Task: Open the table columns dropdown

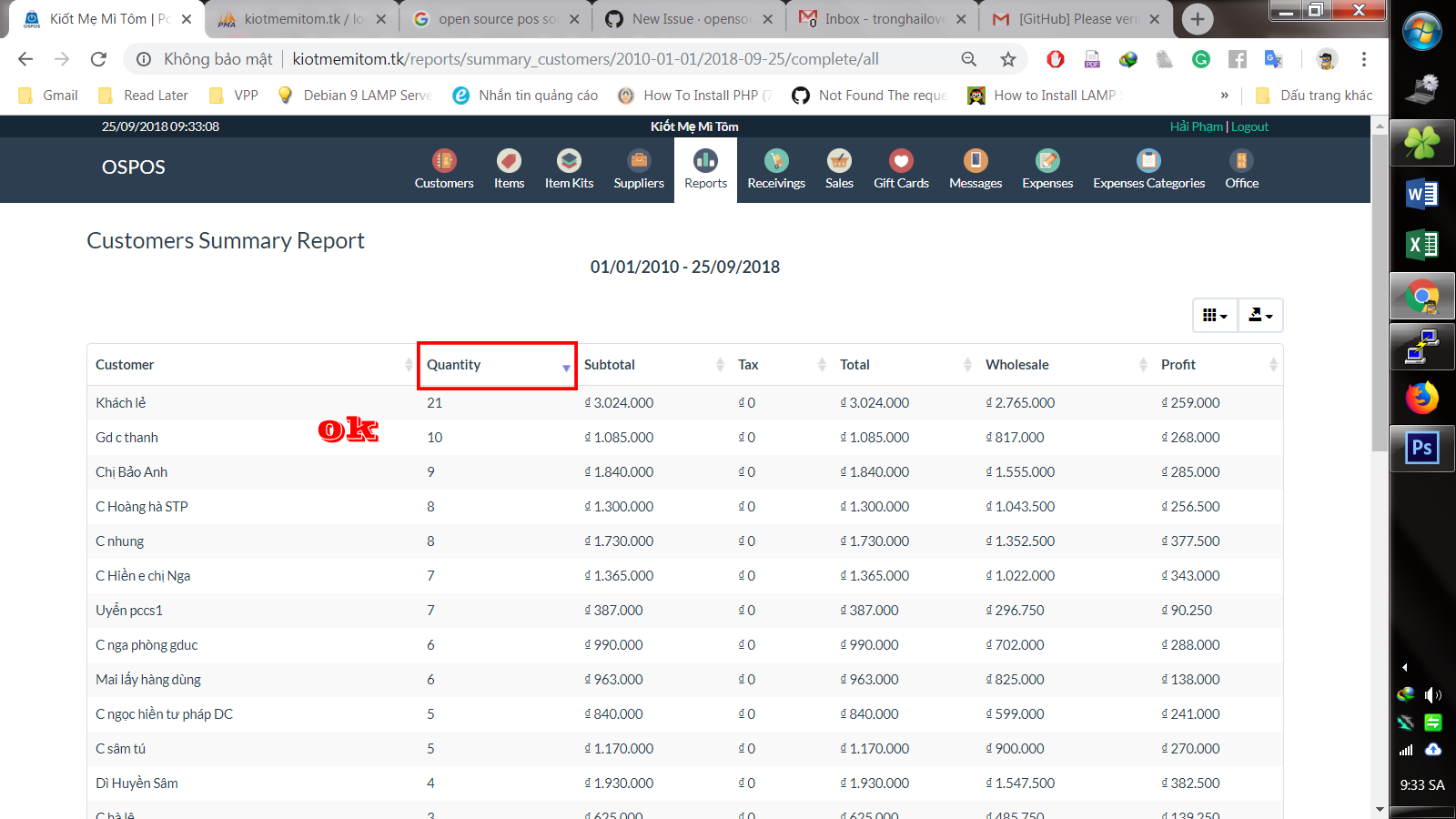Action: pyautogui.click(x=1215, y=315)
